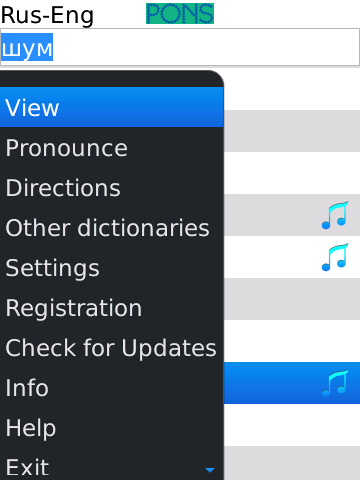Click the search field containing шум

[180, 47]
